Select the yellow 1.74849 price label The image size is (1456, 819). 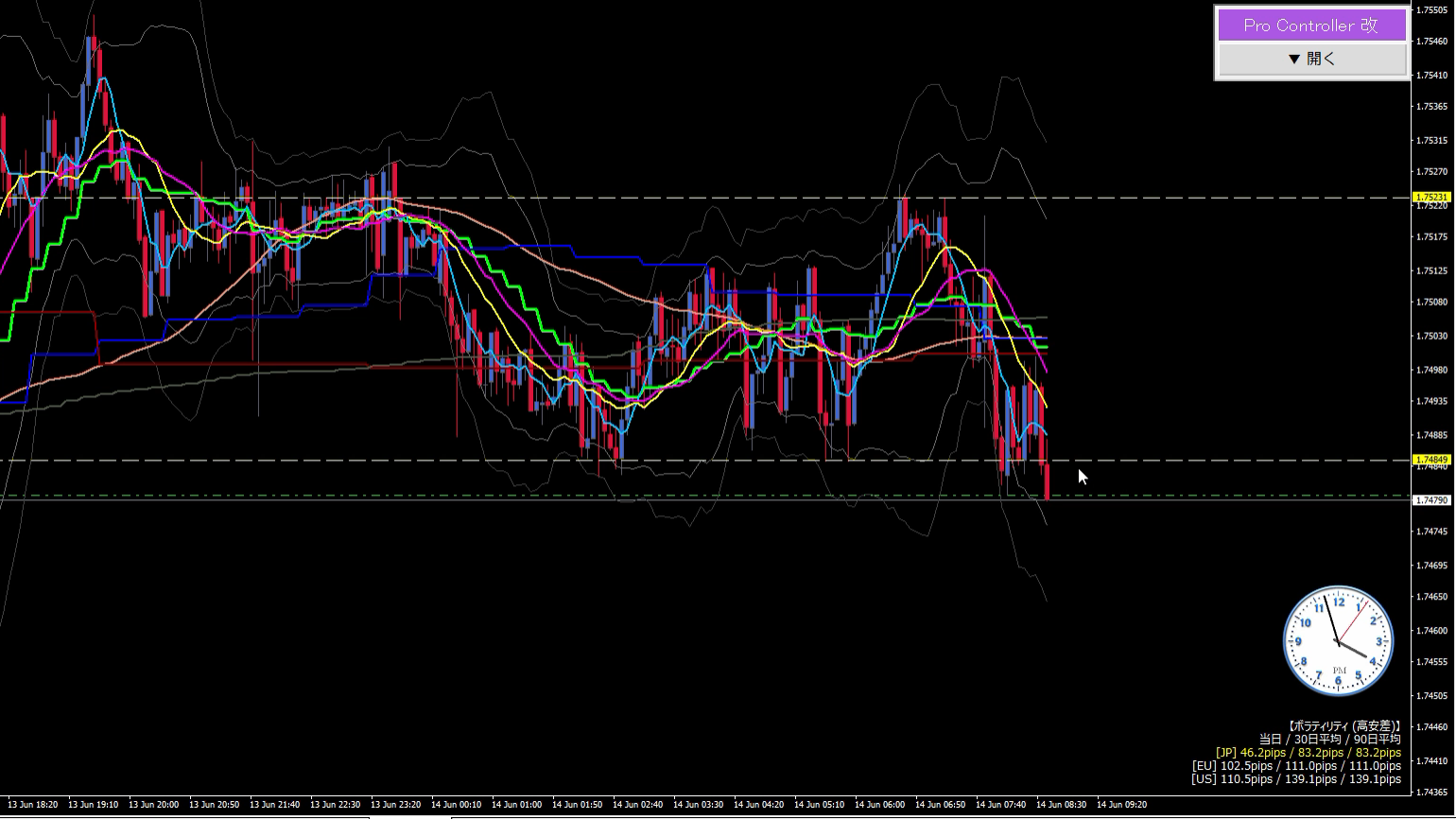click(1431, 461)
